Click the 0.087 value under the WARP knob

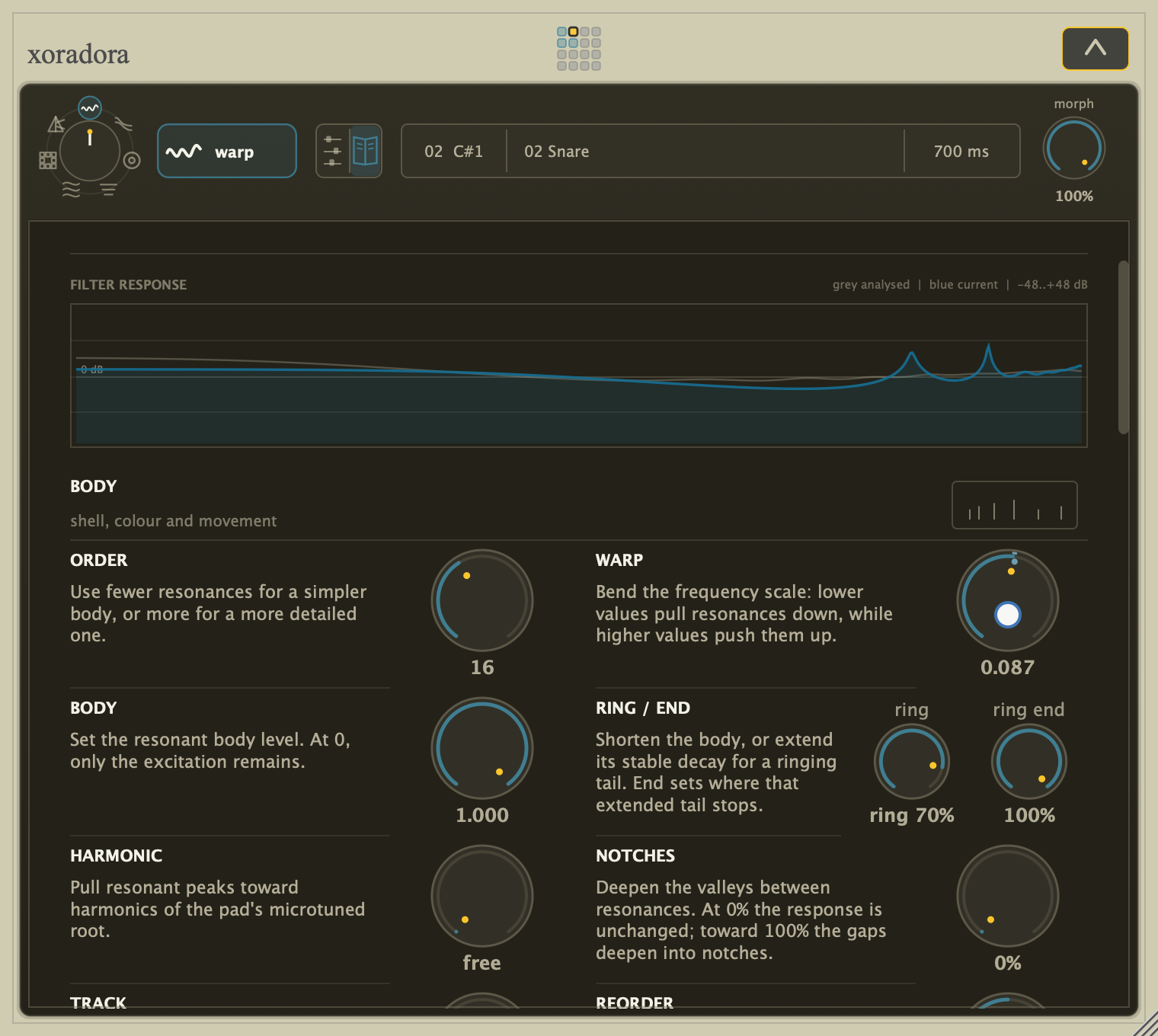tap(1008, 667)
